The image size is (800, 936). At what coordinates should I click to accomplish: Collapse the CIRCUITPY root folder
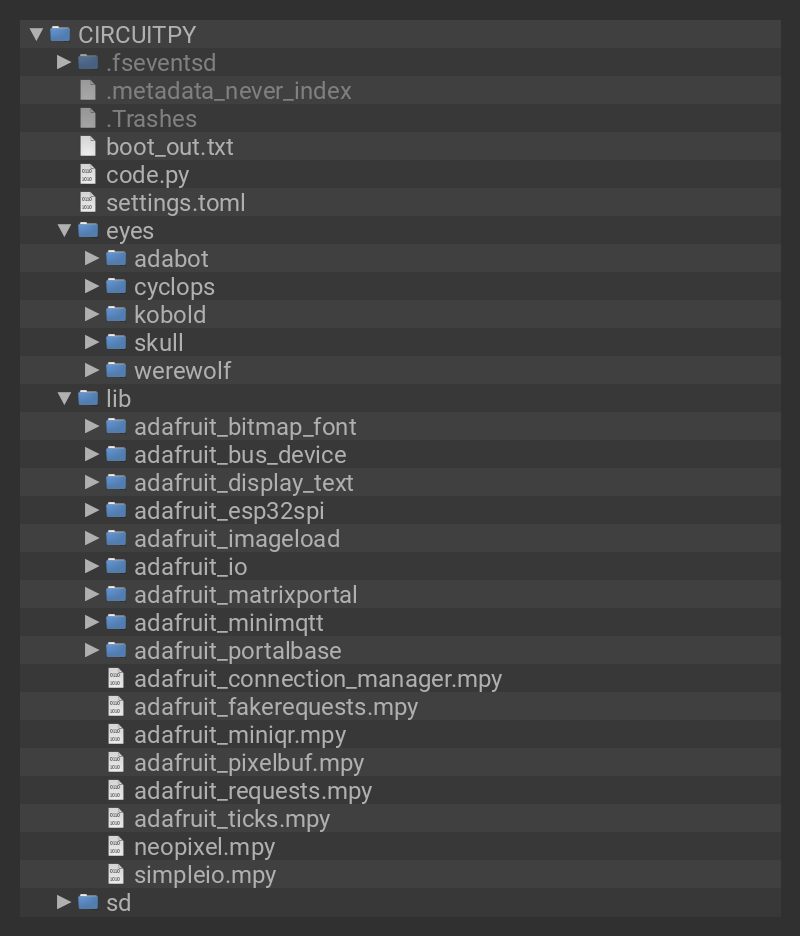click(36, 35)
